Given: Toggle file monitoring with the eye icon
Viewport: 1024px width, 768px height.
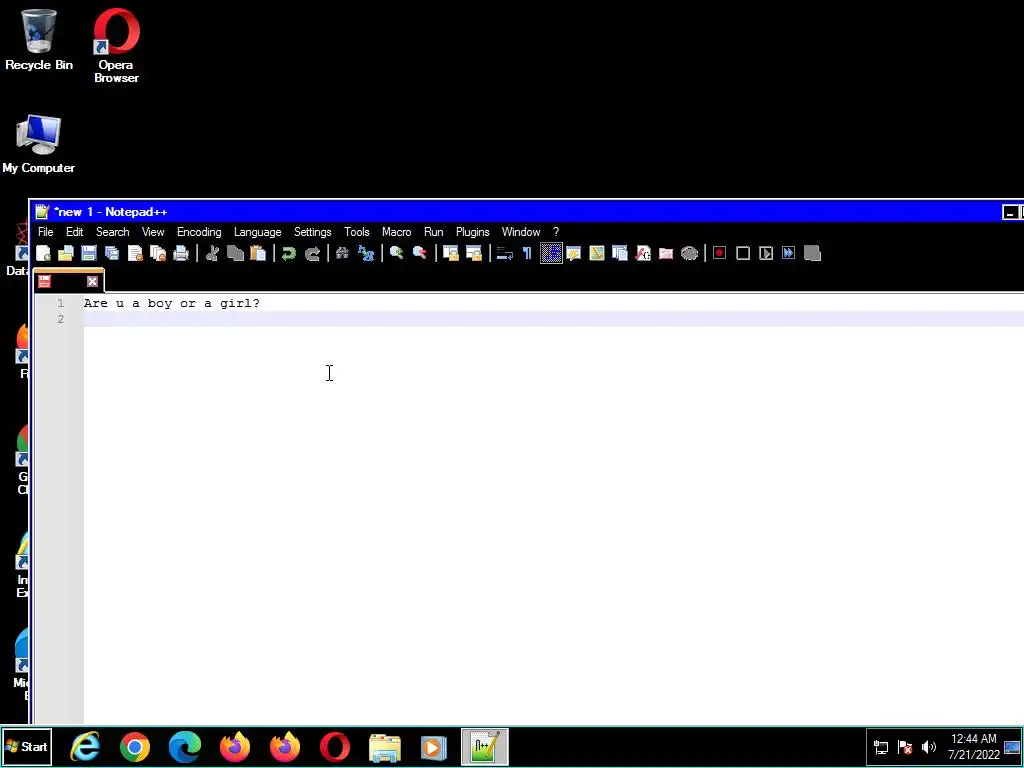Looking at the screenshot, I should [x=690, y=253].
